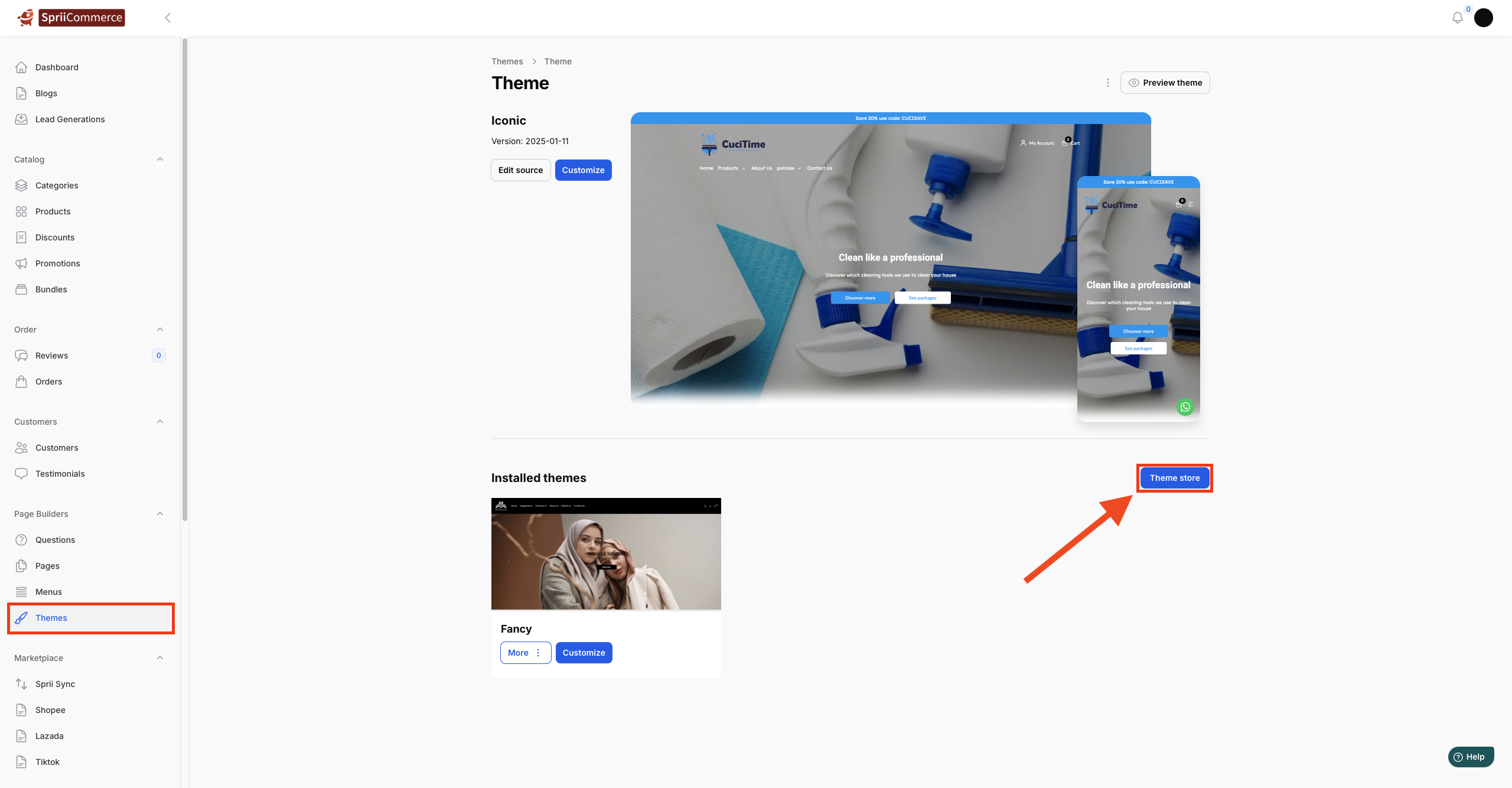The width and height of the screenshot is (1512, 788).
Task: Open the More dropdown for Fancy theme
Action: 525,653
